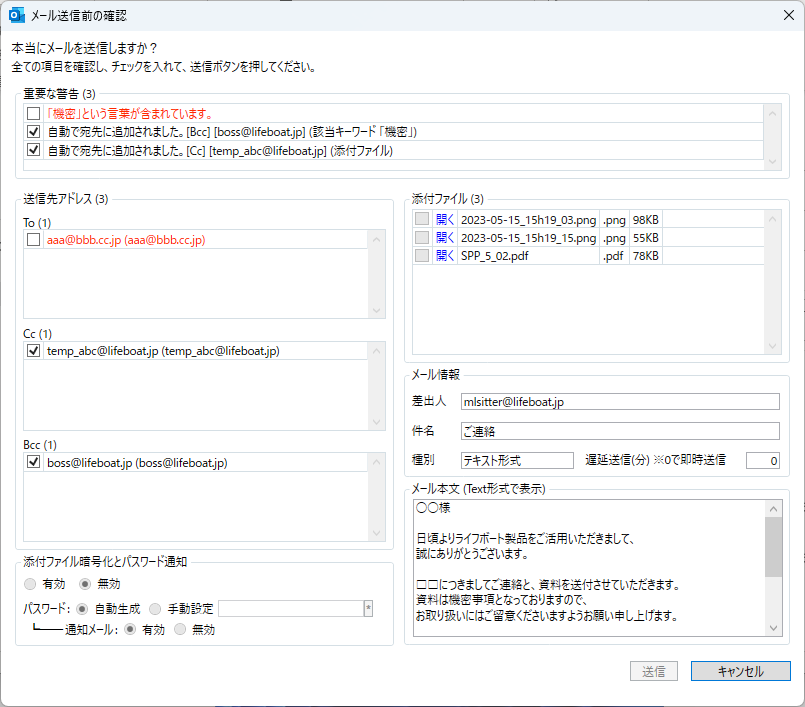805x707 pixels.
Task: Select 手動設定 manual password option
Action: point(155,608)
